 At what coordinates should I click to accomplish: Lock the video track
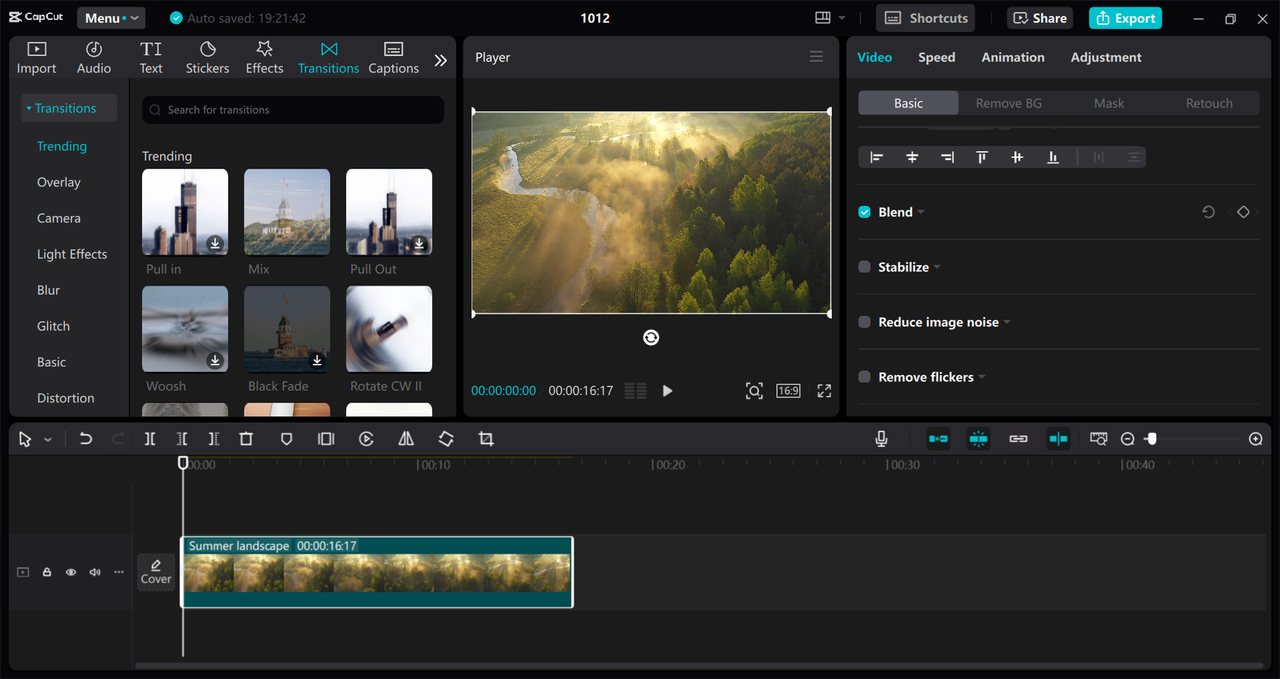click(x=47, y=572)
